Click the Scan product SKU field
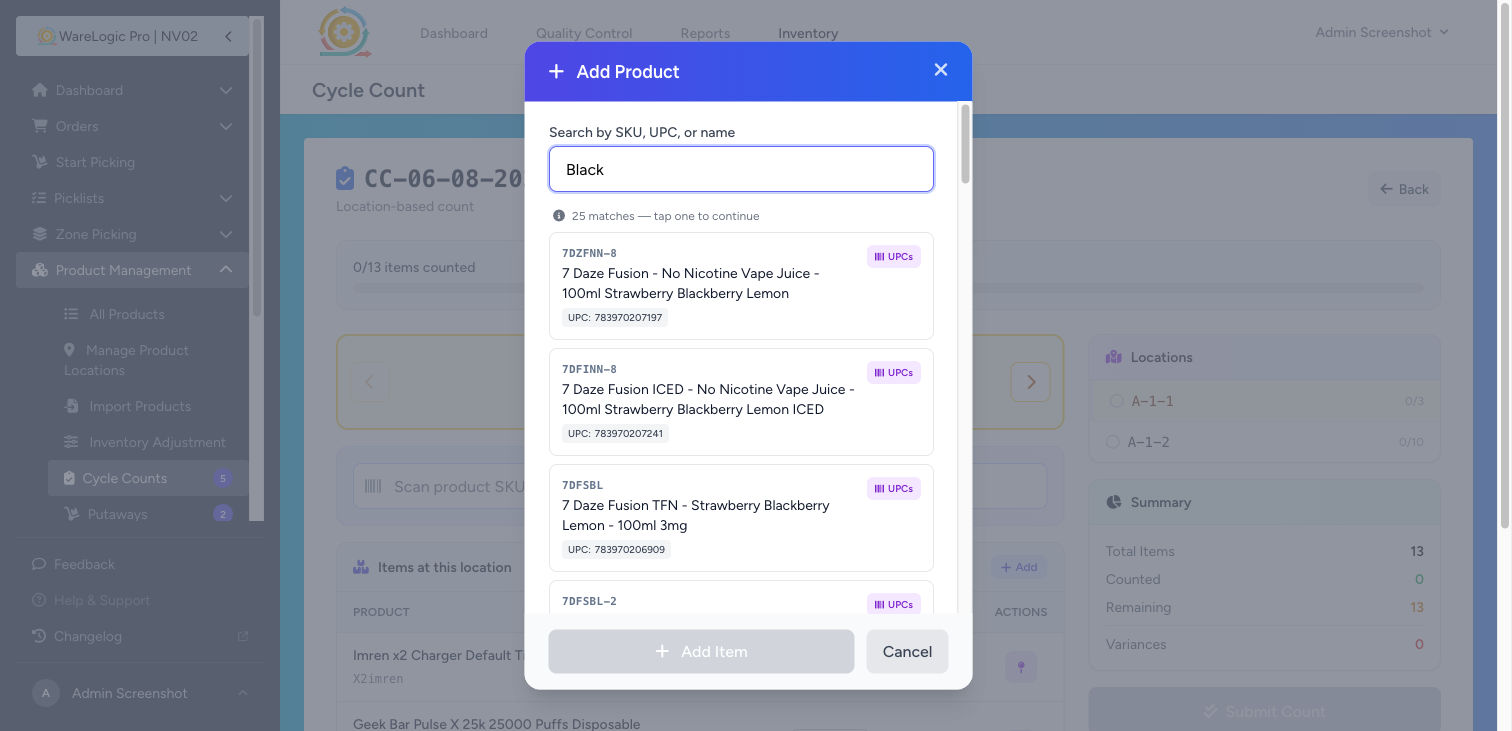1512x731 pixels. click(x=700, y=486)
